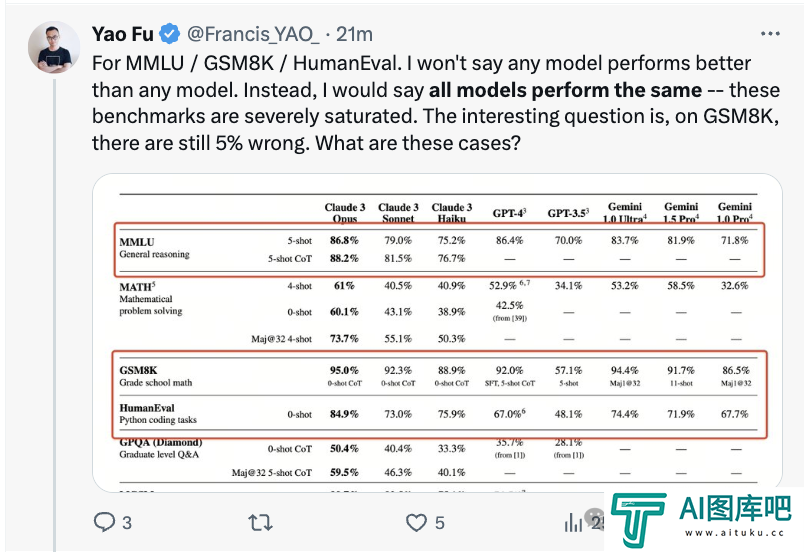This screenshot has height=552, width=804.
Task: Open the benchmark table image
Action: pyautogui.click(x=437, y=333)
